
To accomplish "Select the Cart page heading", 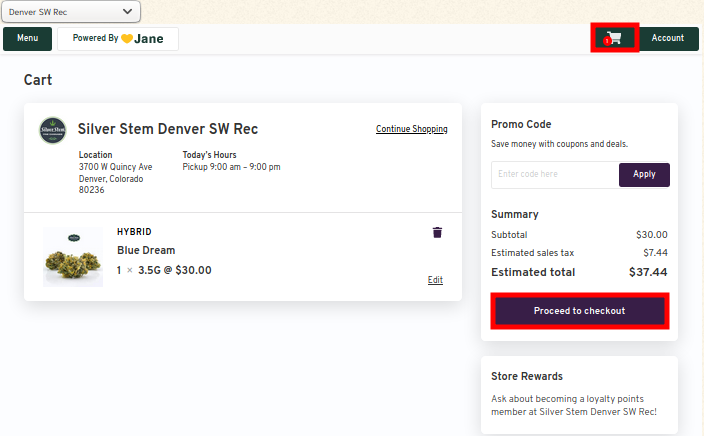I will pos(38,80).
